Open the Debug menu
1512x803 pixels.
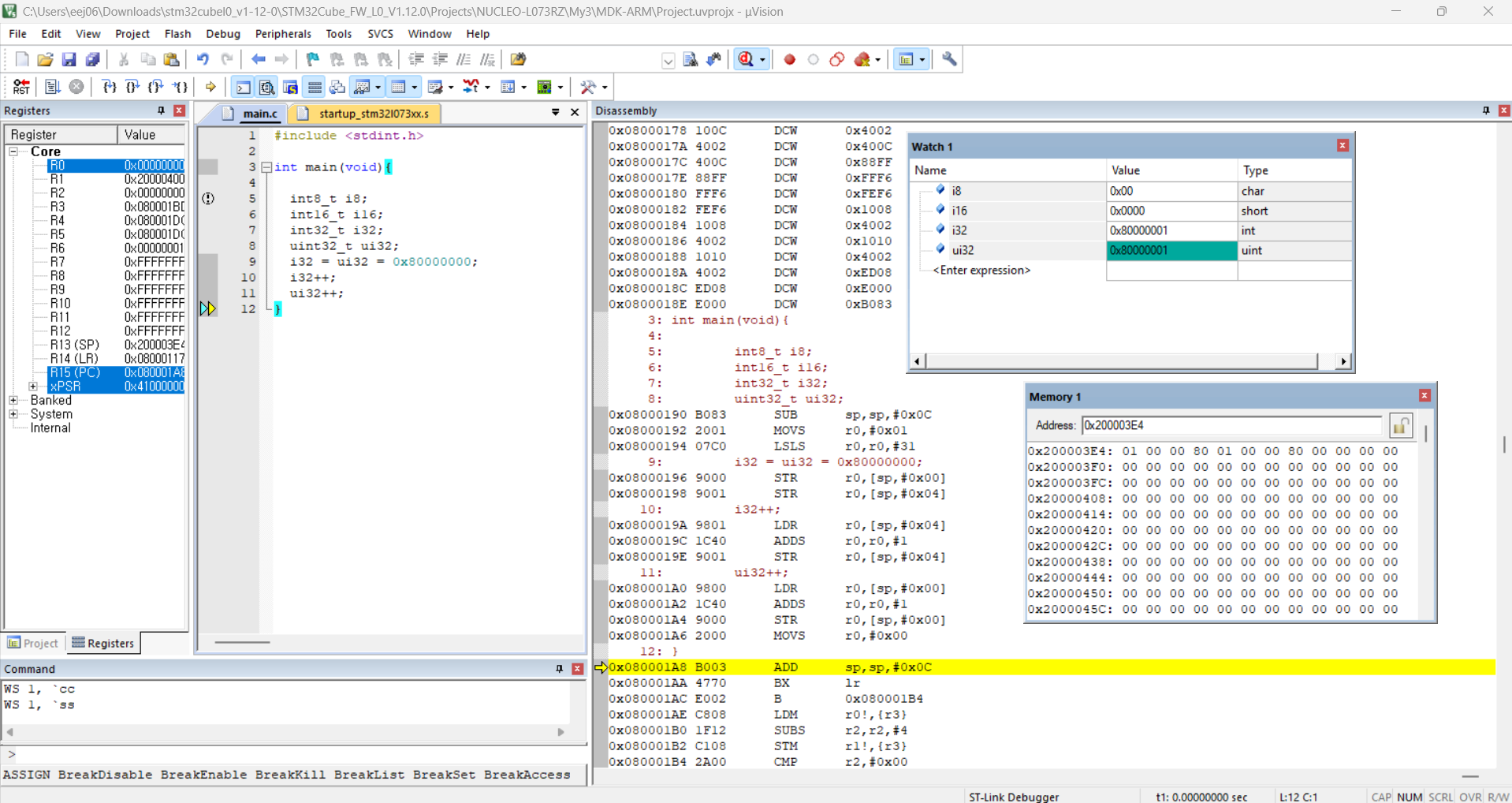[223, 34]
